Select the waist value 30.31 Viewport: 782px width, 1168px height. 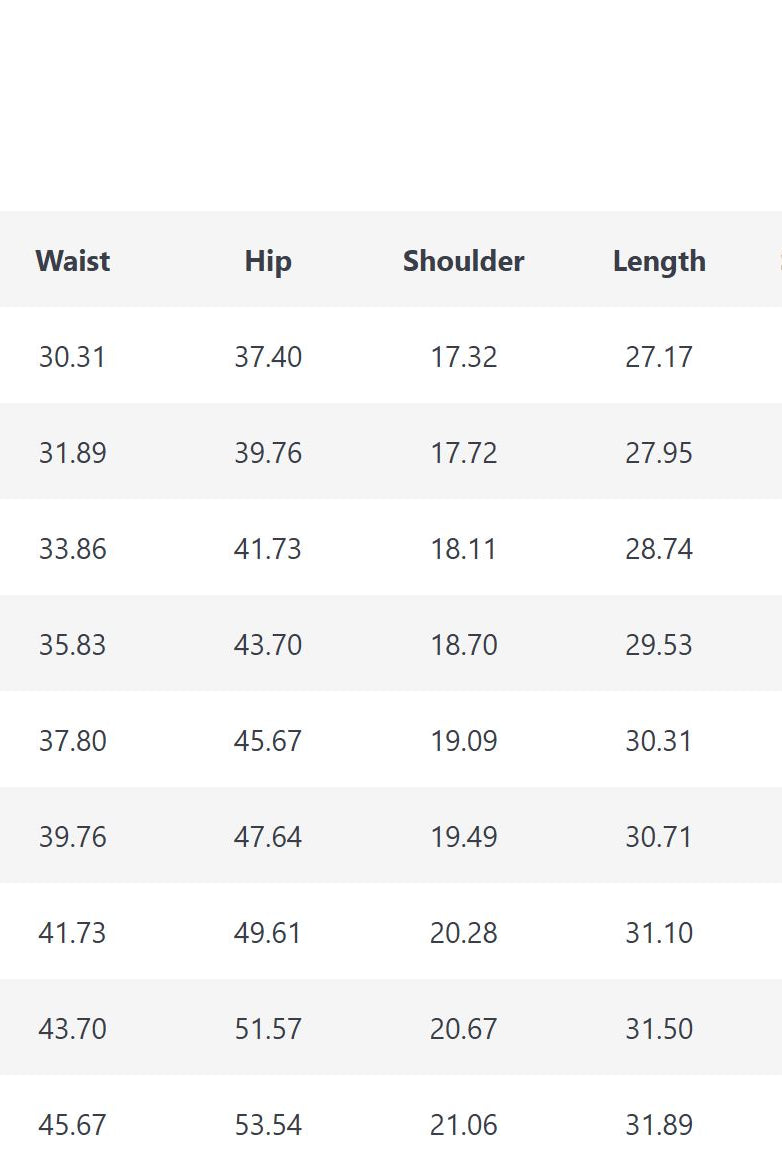pos(72,357)
